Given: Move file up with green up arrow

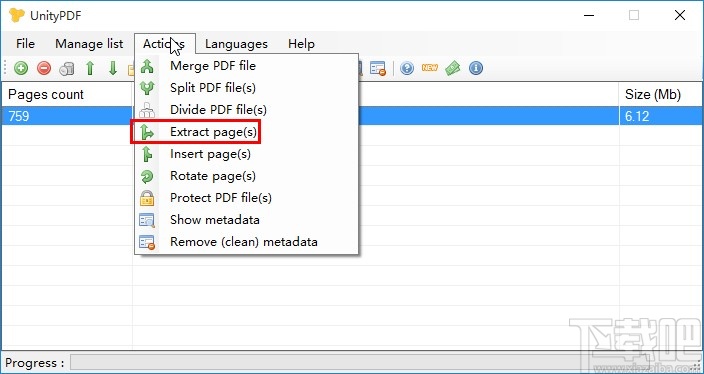Looking at the screenshot, I should [x=90, y=68].
